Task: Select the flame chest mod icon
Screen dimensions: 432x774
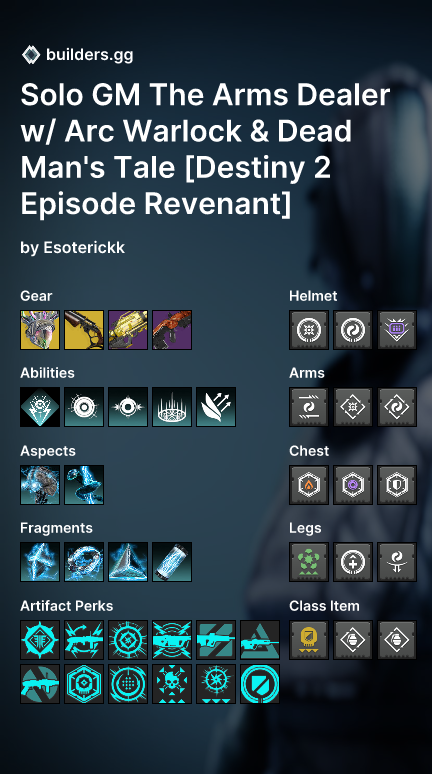Action: (309, 485)
